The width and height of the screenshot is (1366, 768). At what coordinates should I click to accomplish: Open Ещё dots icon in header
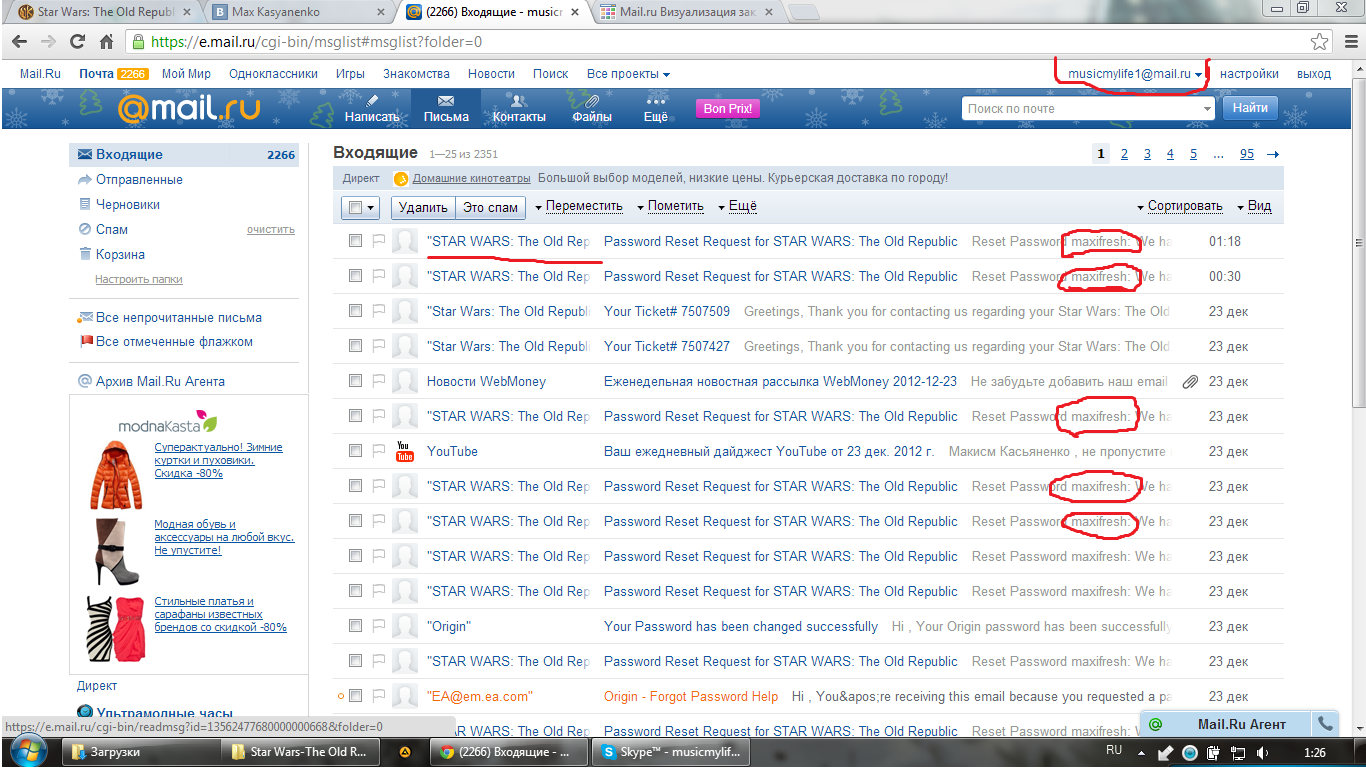click(x=656, y=101)
